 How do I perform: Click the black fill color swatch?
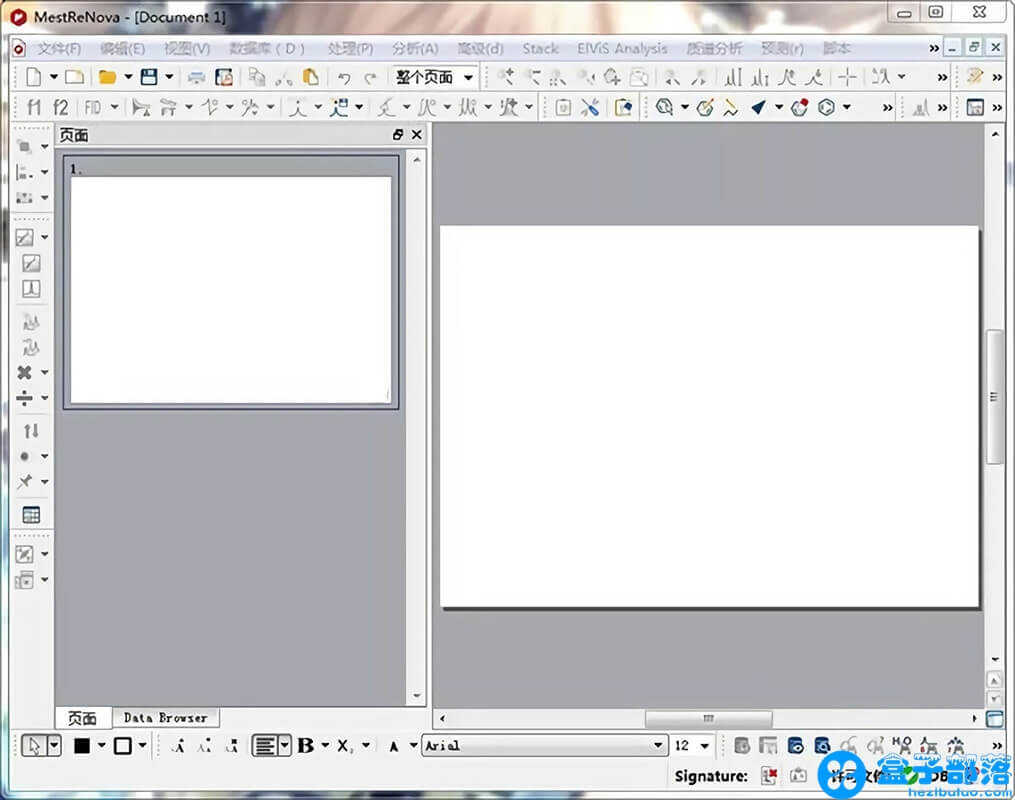tap(82, 745)
